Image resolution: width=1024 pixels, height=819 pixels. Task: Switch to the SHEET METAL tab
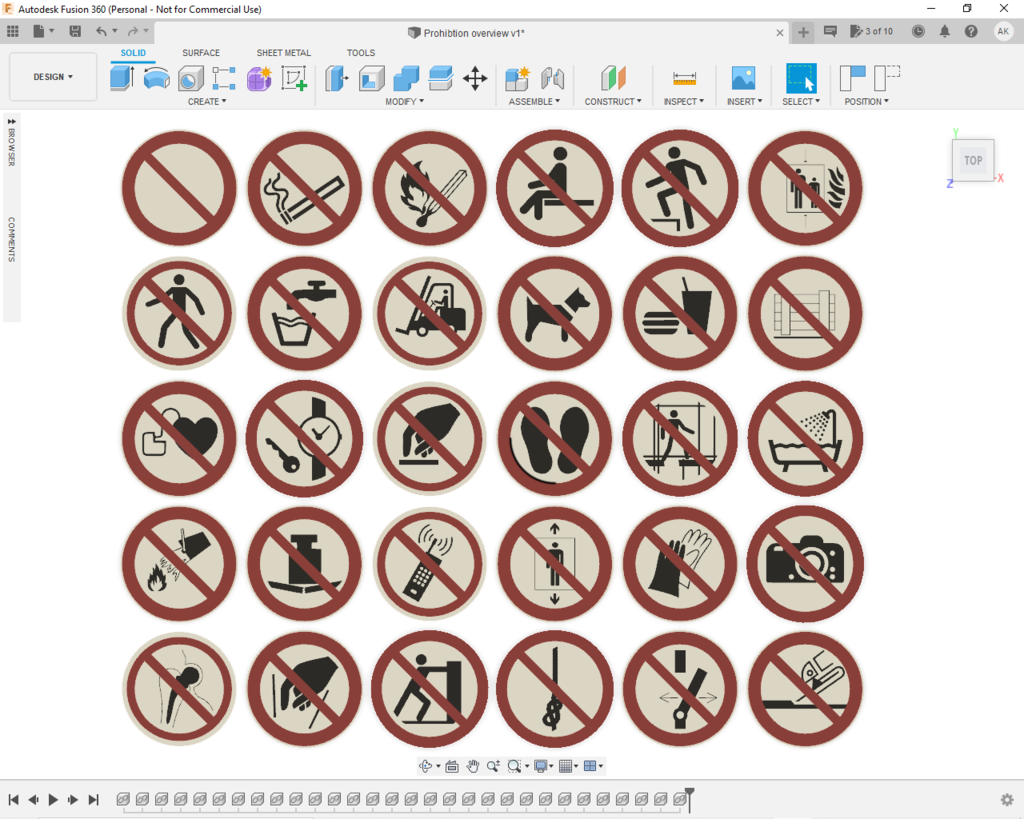click(283, 53)
